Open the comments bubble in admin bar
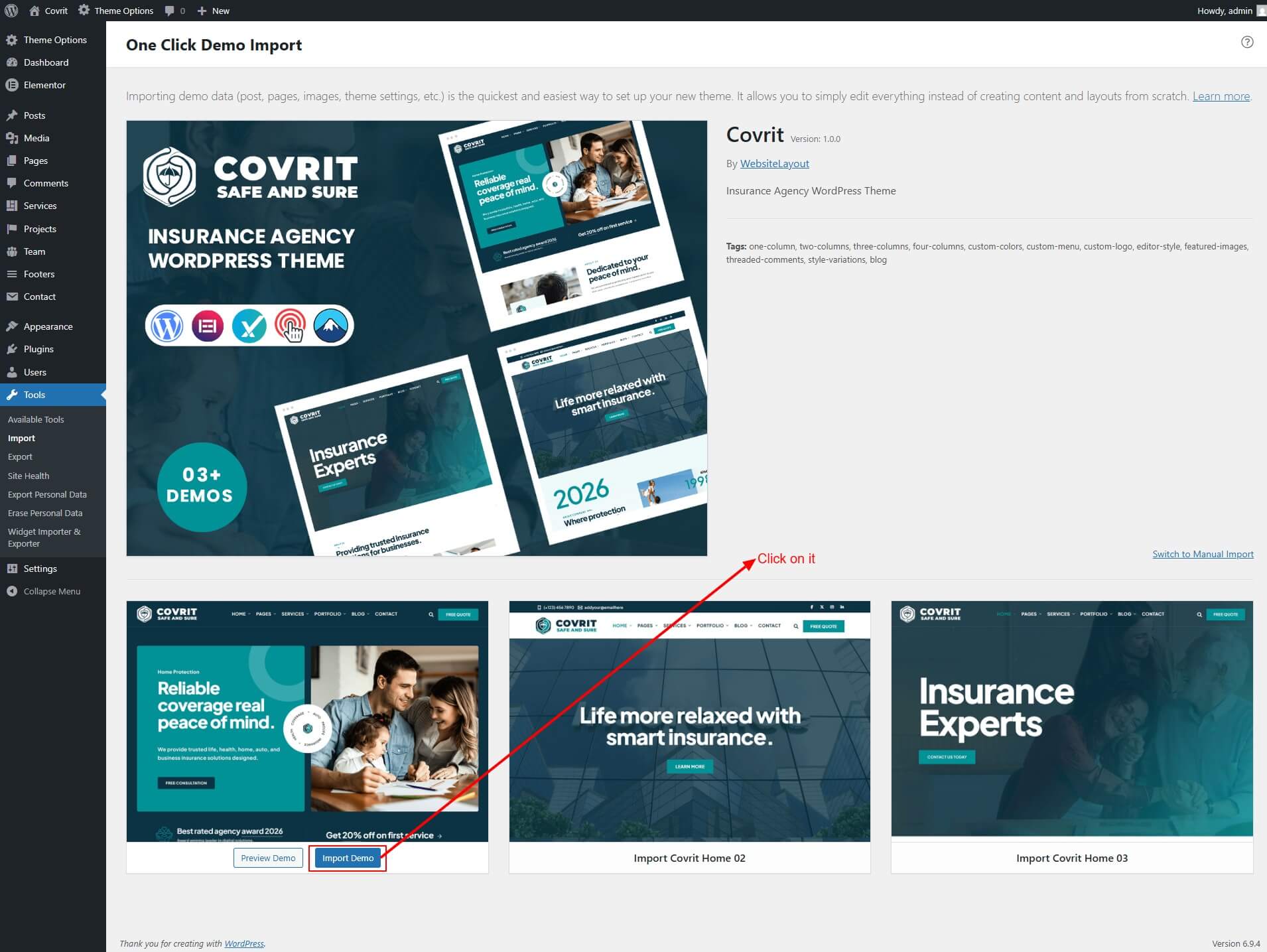1267x952 pixels. point(174,11)
